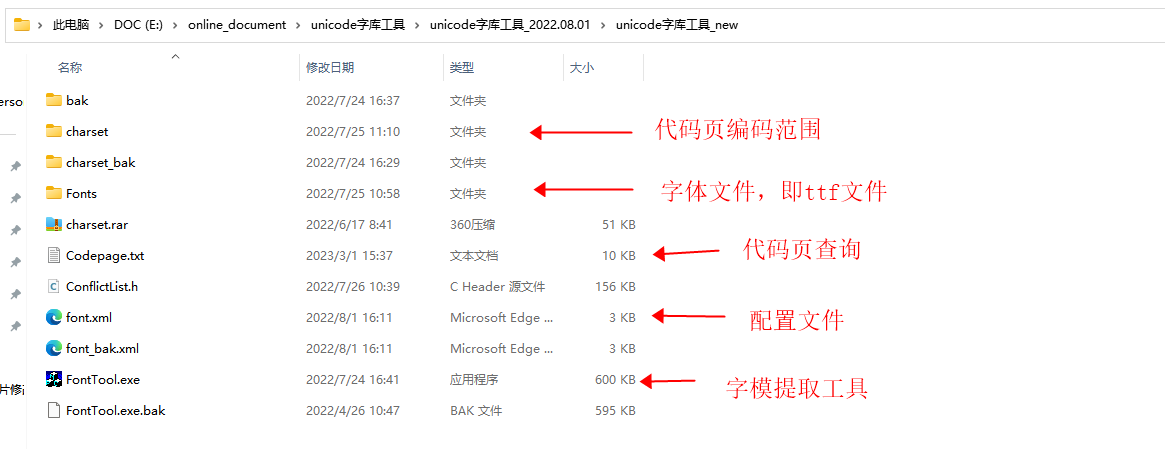The image size is (1165, 449).
Task: Click date 2022/7/24 16:41 of FontTool.exe
Action: pos(353,379)
